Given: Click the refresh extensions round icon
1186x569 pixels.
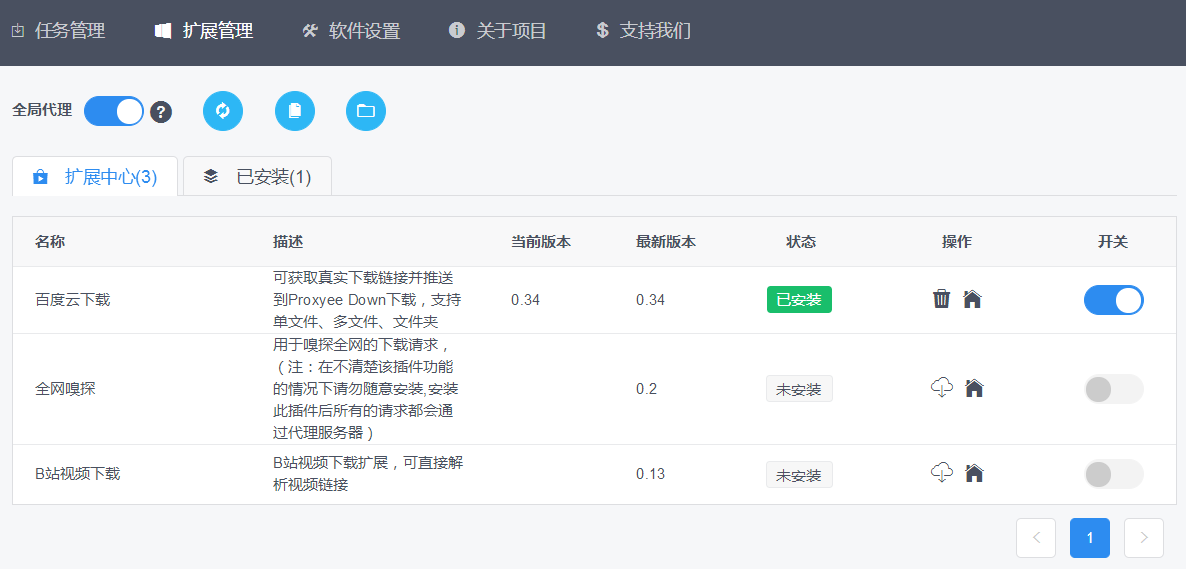Looking at the screenshot, I should [x=223, y=111].
